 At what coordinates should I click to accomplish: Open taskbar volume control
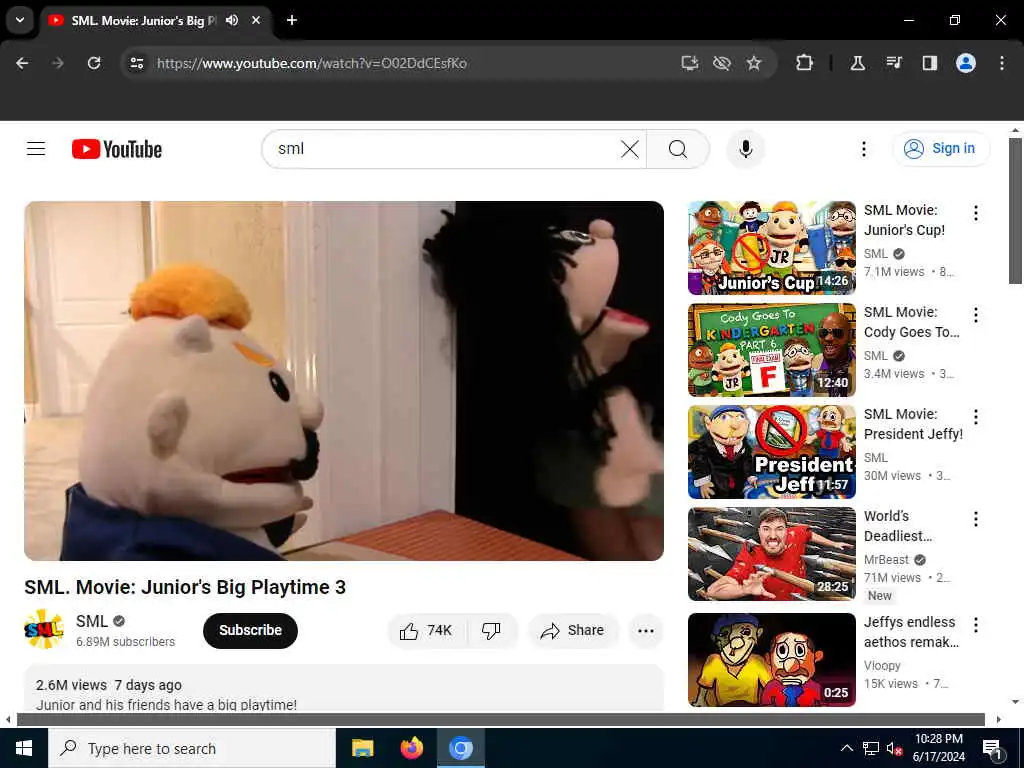[894, 748]
